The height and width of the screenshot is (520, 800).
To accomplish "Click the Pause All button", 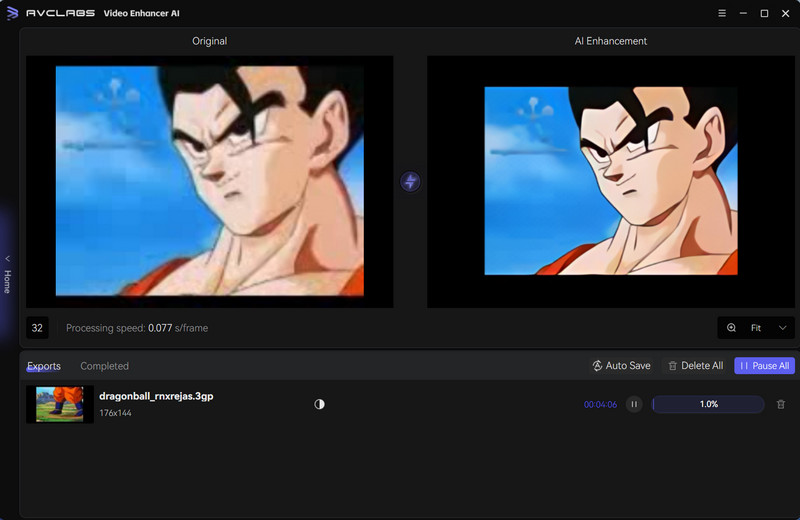I will (x=764, y=365).
